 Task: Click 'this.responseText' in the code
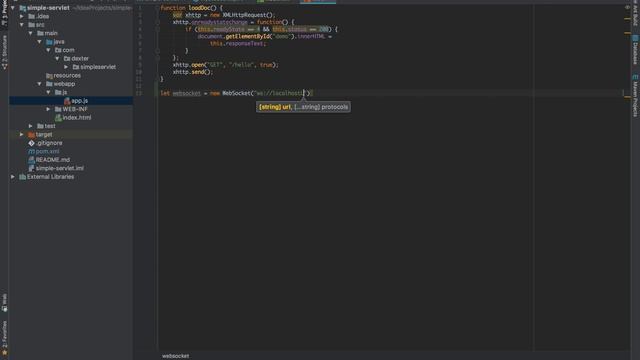[238, 43]
